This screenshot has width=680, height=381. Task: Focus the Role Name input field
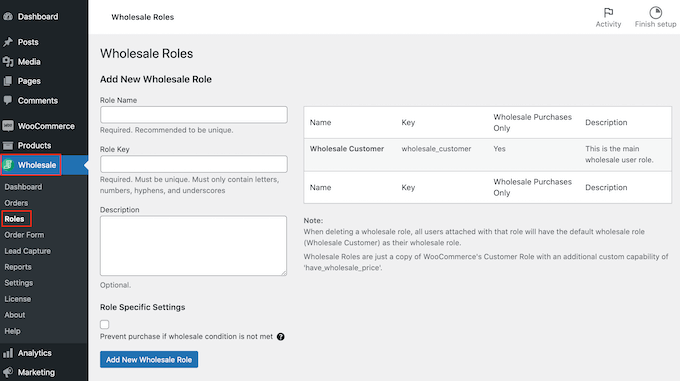[x=193, y=115]
